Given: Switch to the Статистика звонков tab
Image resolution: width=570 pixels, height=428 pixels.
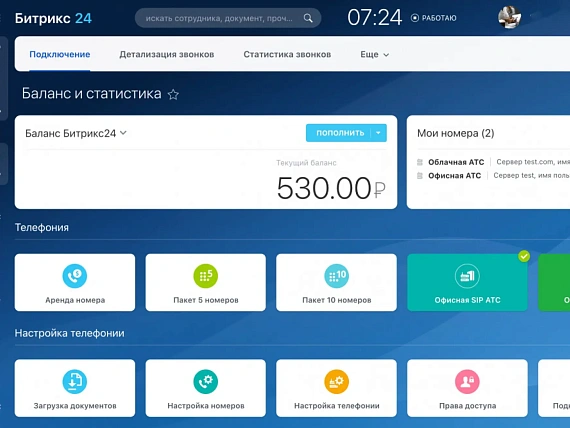Looking at the screenshot, I should point(287,55).
